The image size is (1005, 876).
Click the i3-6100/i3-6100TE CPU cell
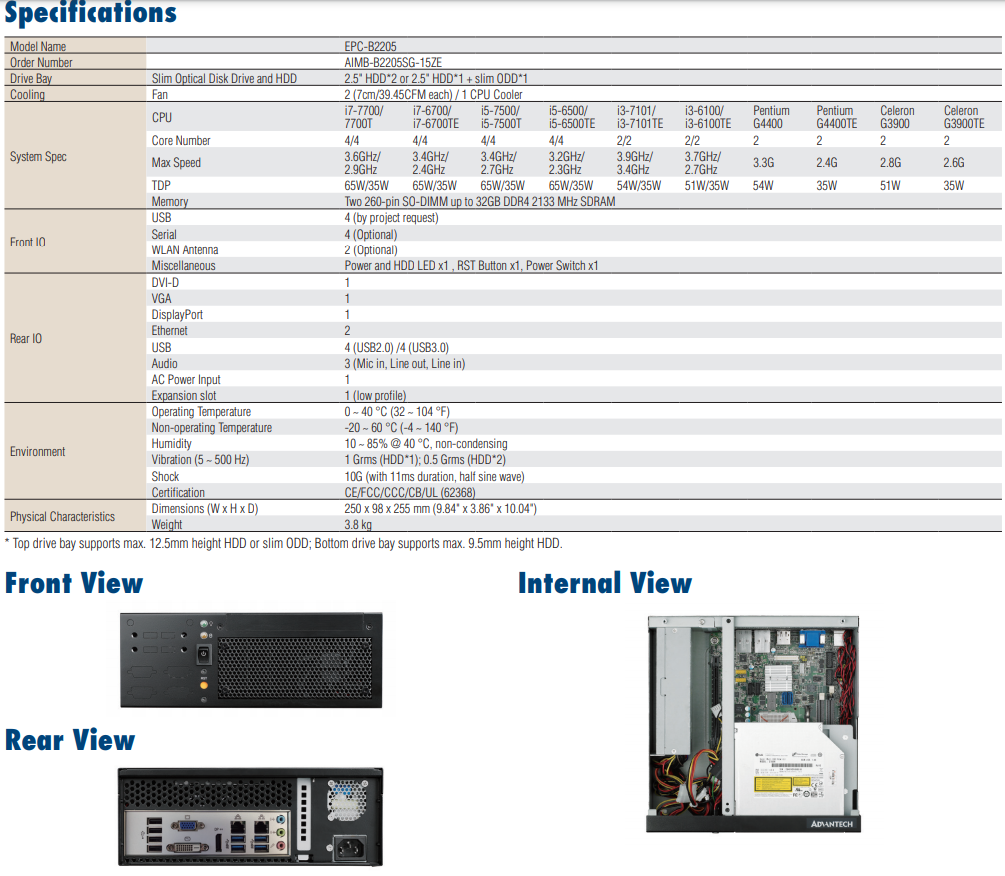coord(708,117)
